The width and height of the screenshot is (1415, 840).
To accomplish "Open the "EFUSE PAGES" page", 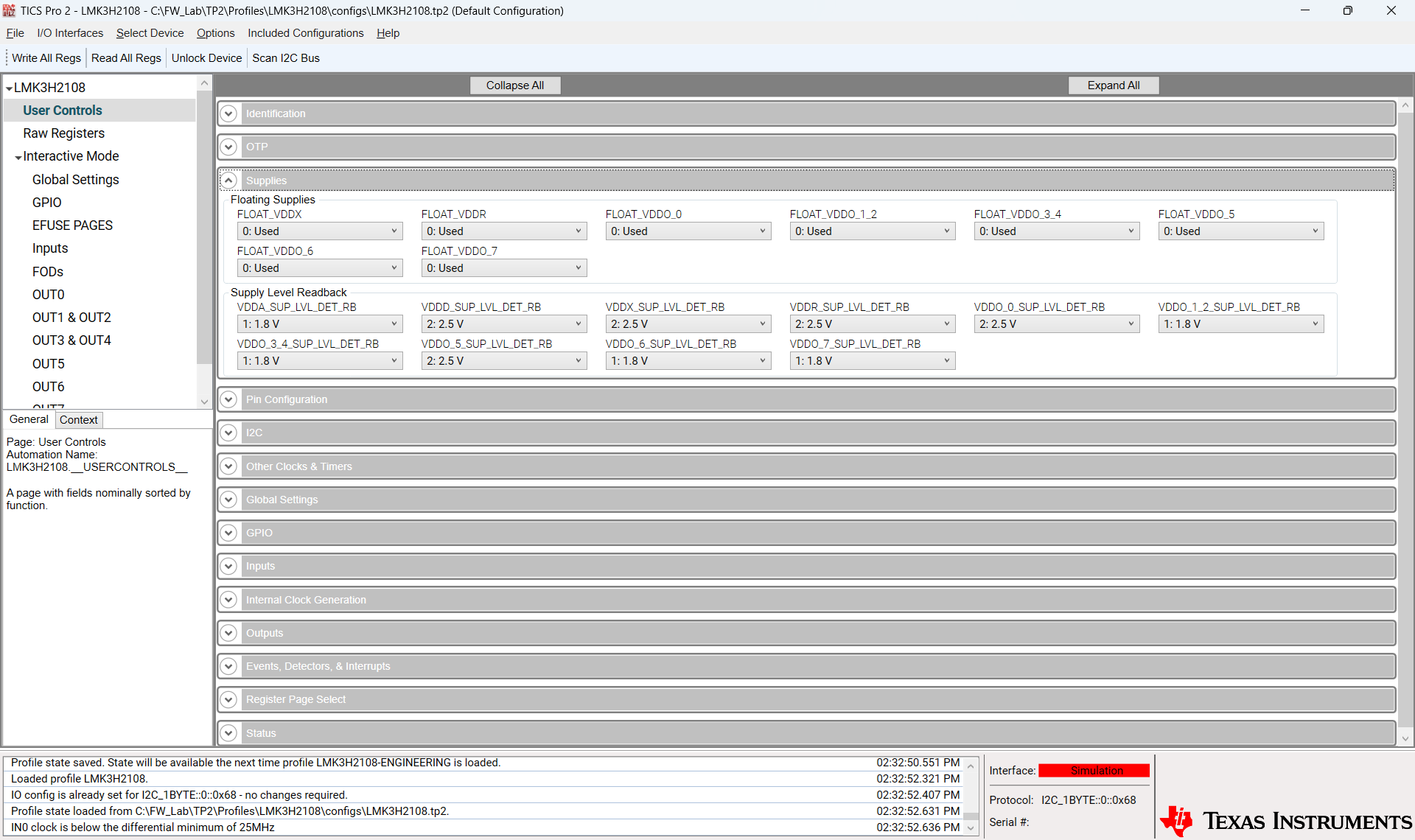I will tap(72, 225).
